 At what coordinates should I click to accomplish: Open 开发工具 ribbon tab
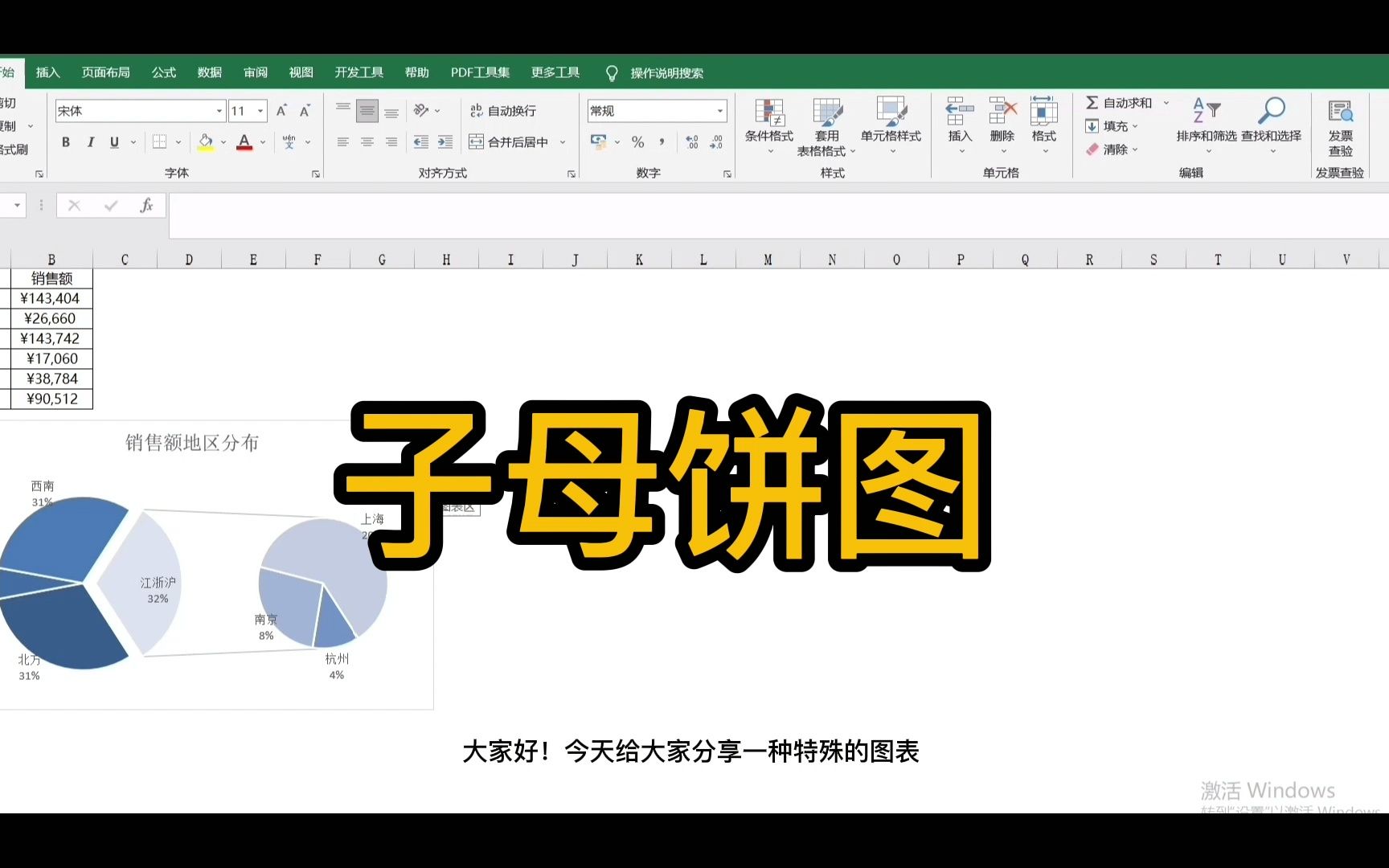coord(359,72)
